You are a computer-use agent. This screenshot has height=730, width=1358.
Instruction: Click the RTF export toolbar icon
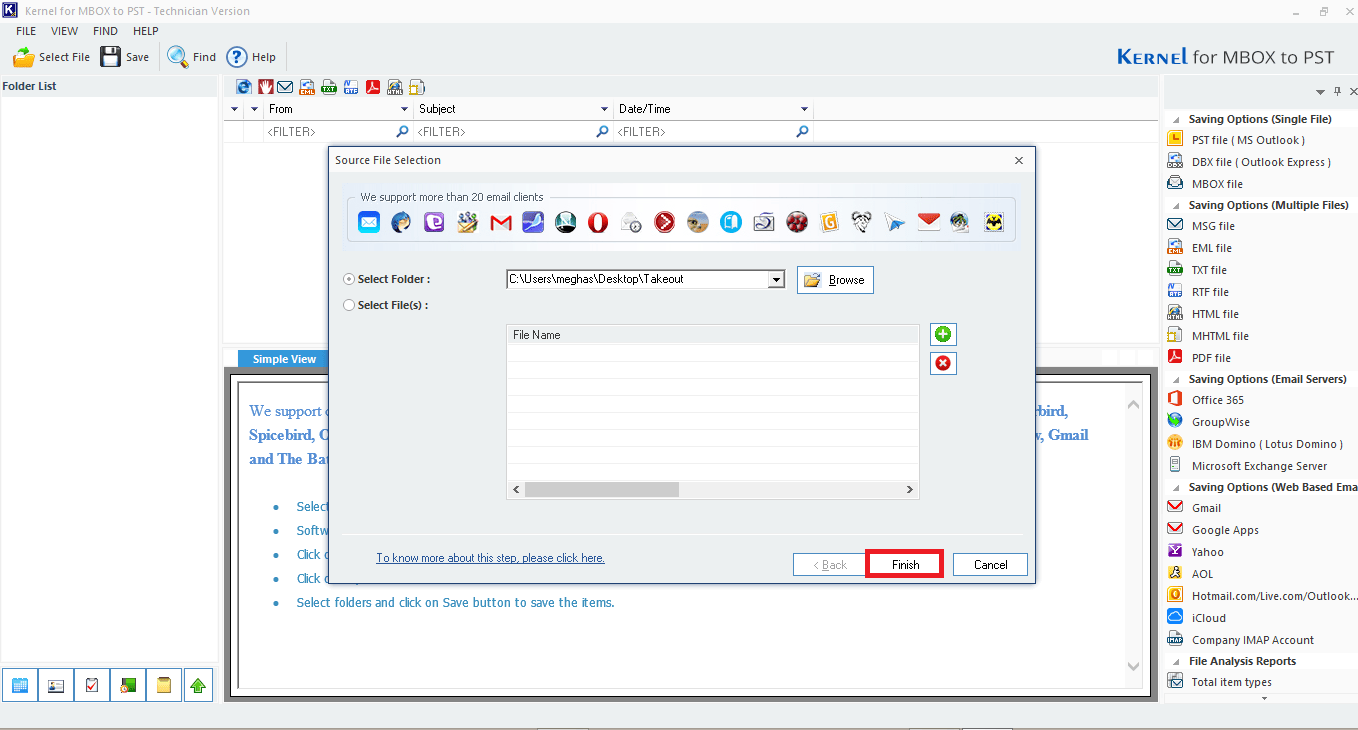351,87
